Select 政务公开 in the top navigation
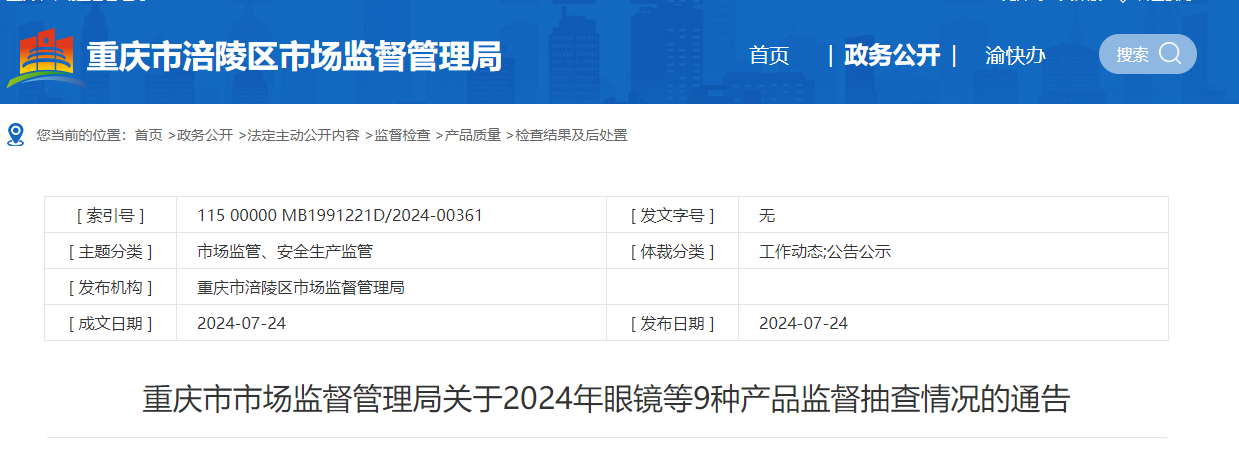The width and height of the screenshot is (1239, 458). click(892, 56)
